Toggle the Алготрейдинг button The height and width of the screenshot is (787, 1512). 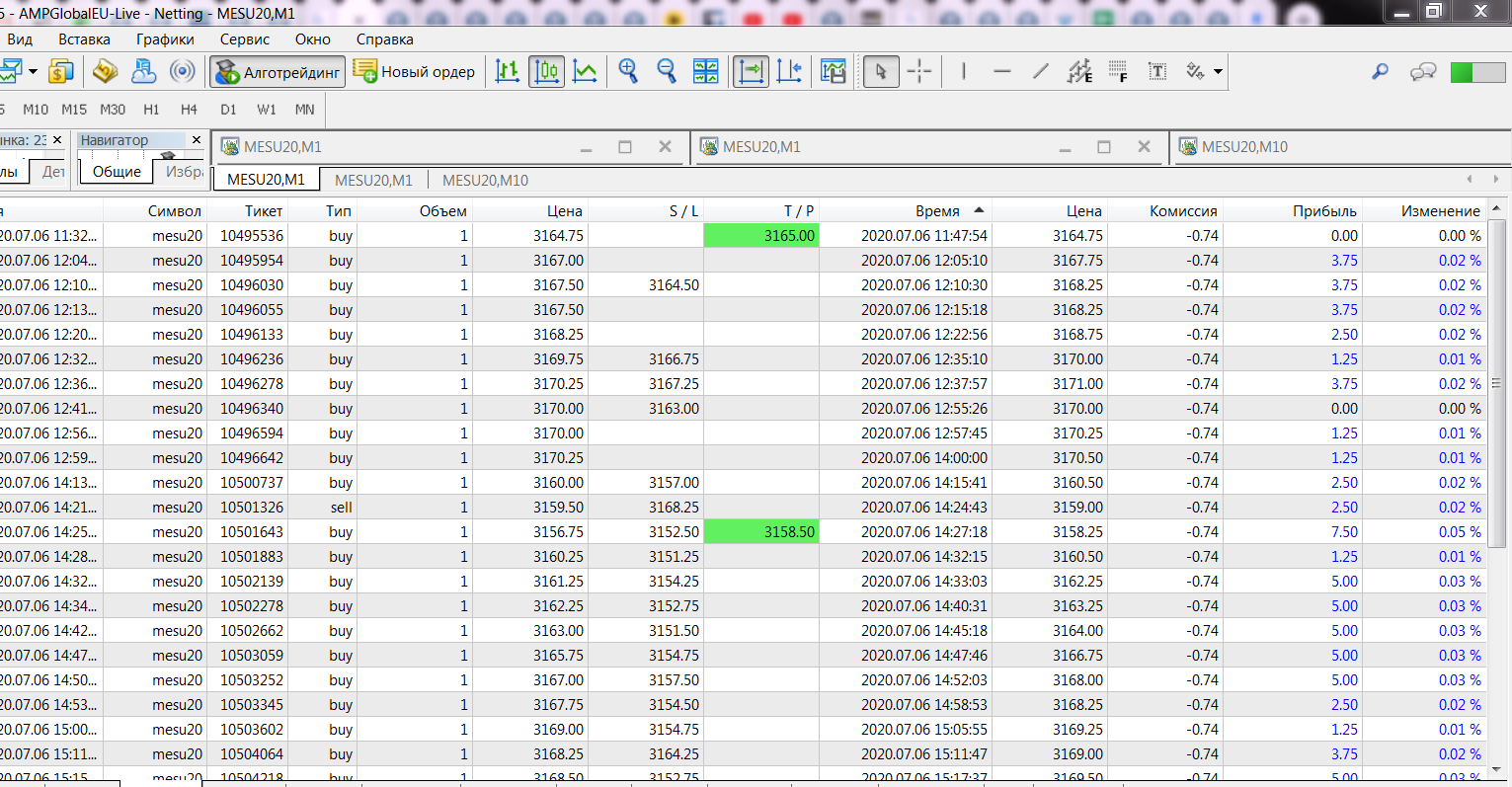pos(278,72)
